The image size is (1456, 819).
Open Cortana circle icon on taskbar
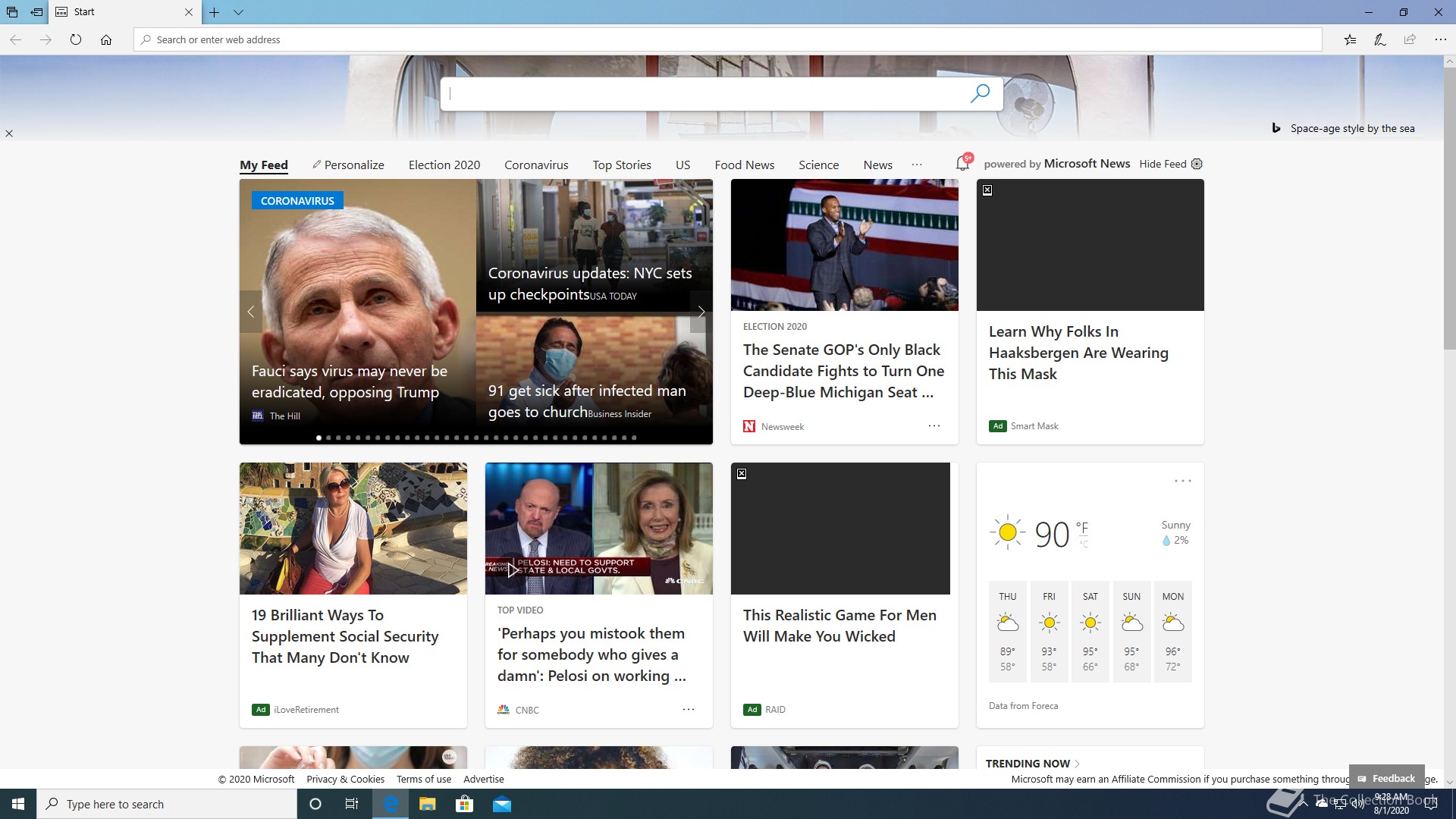(315, 804)
